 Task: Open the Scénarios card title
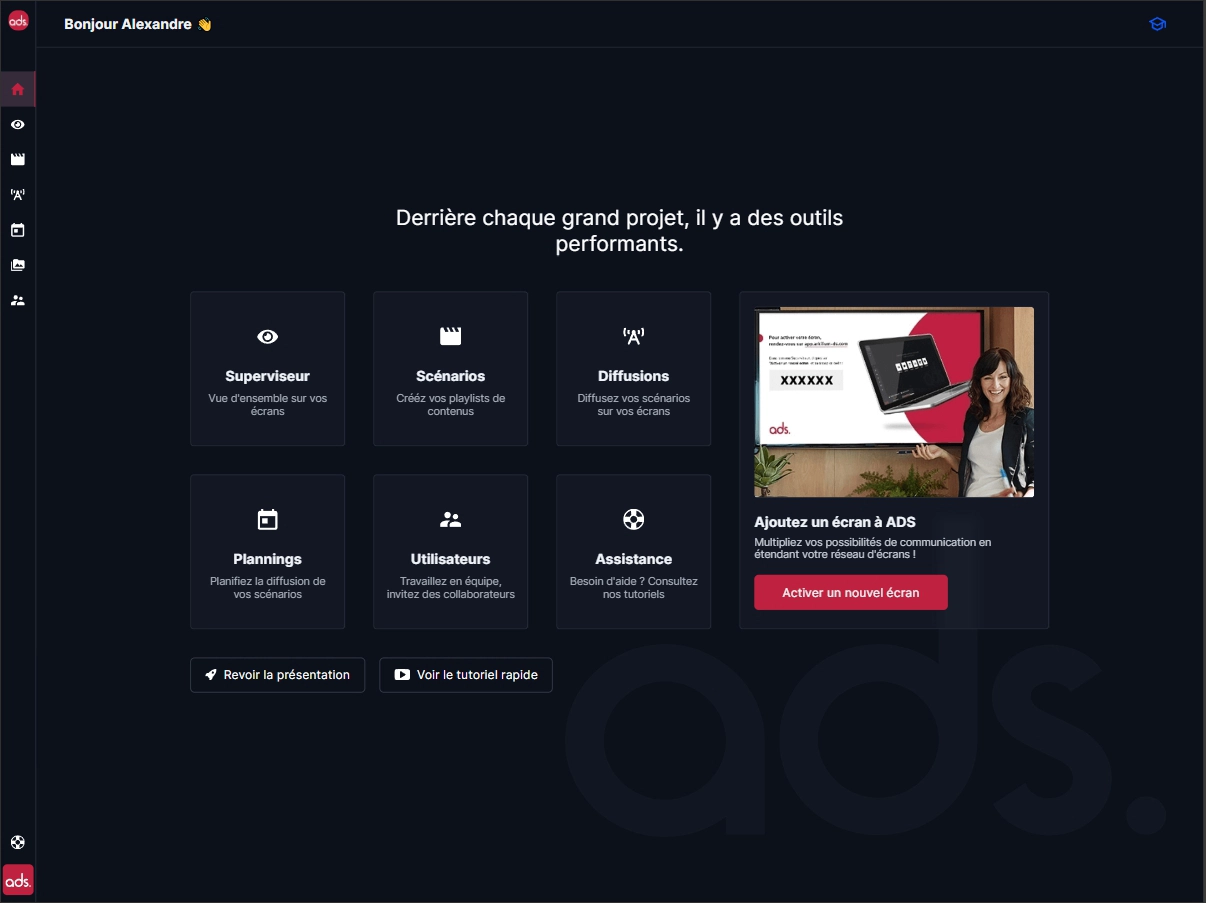[450, 376]
